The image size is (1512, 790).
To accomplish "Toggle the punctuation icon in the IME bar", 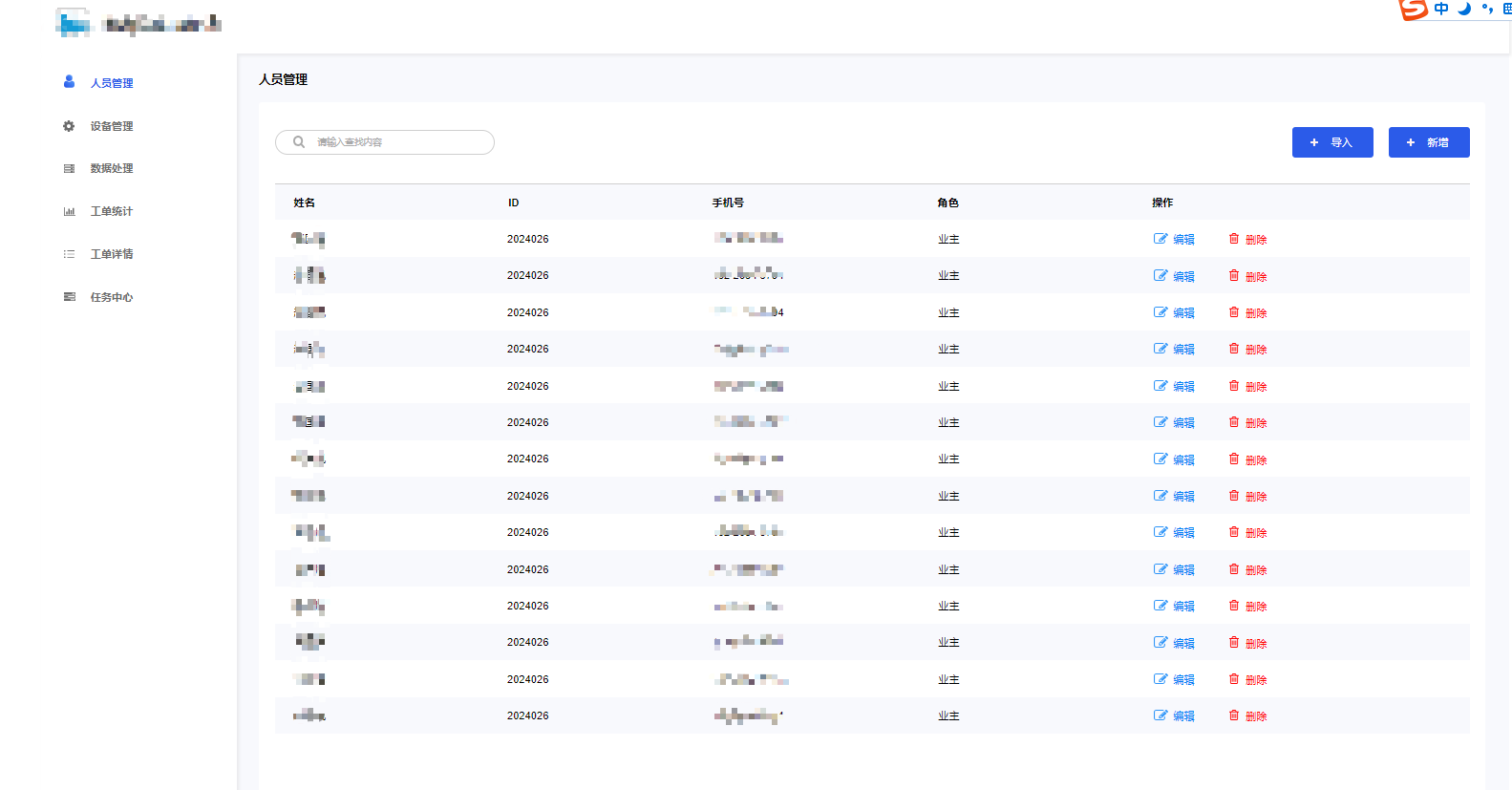I will (x=1487, y=9).
